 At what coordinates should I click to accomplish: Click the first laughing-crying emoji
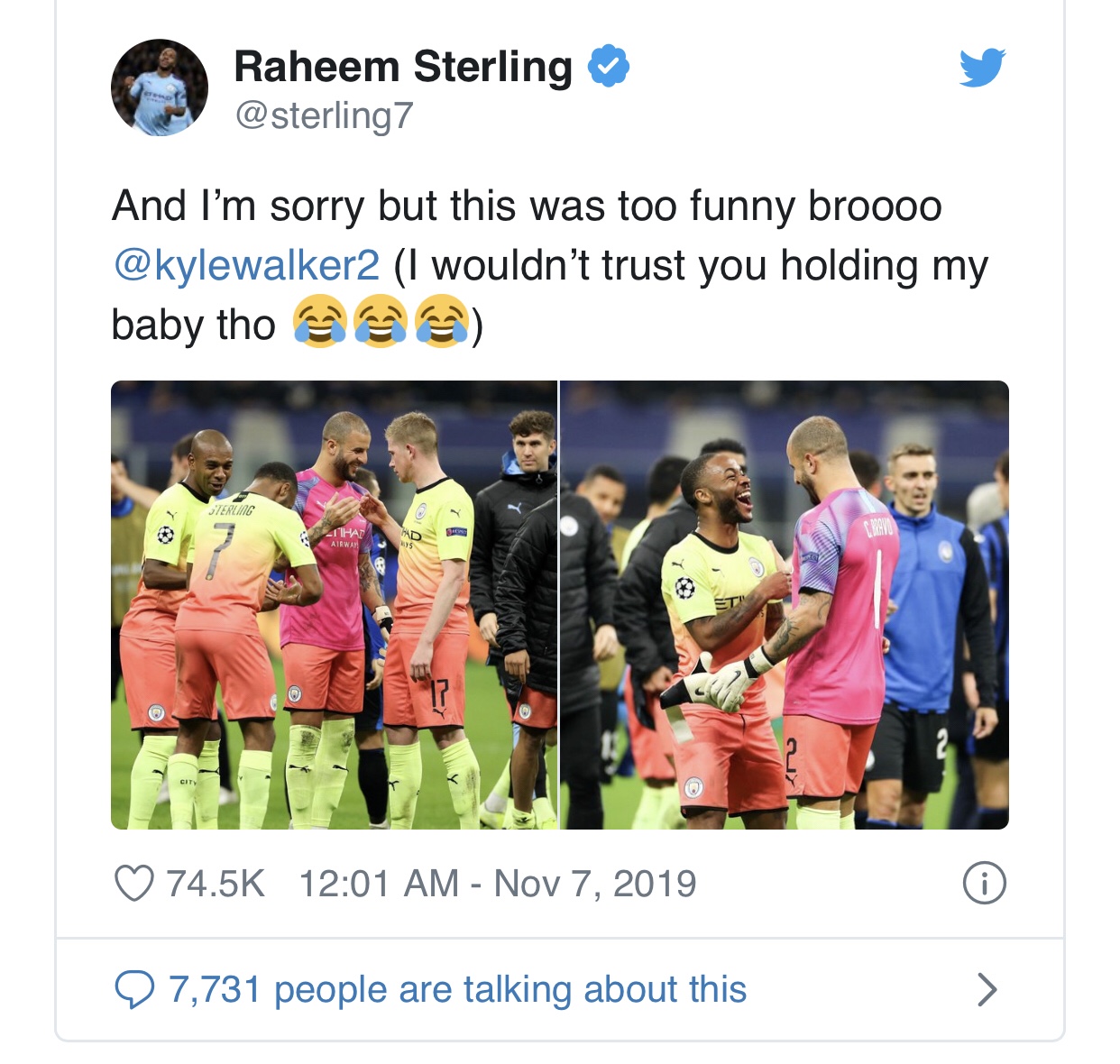320,323
